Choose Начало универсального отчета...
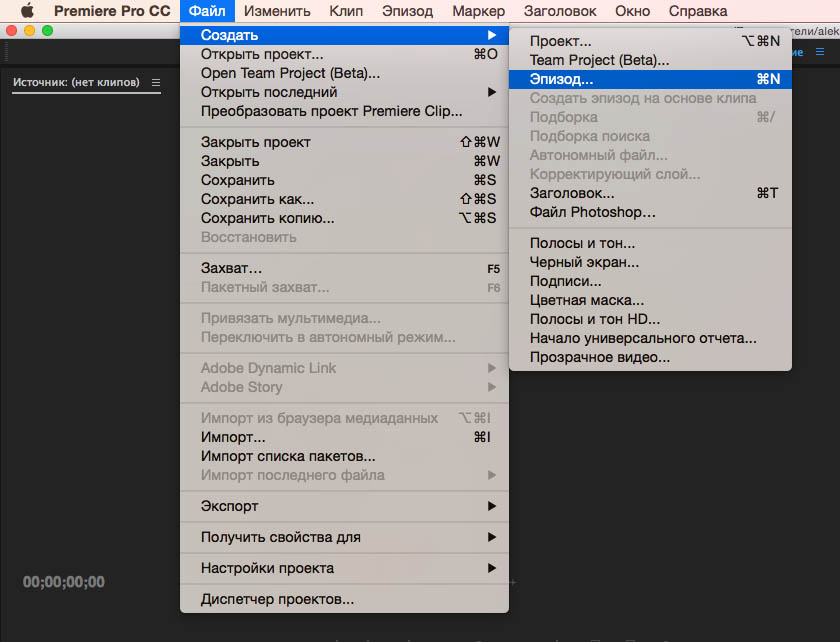Image resolution: width=840 pixels, height=642 pixels. click(650, 338)
